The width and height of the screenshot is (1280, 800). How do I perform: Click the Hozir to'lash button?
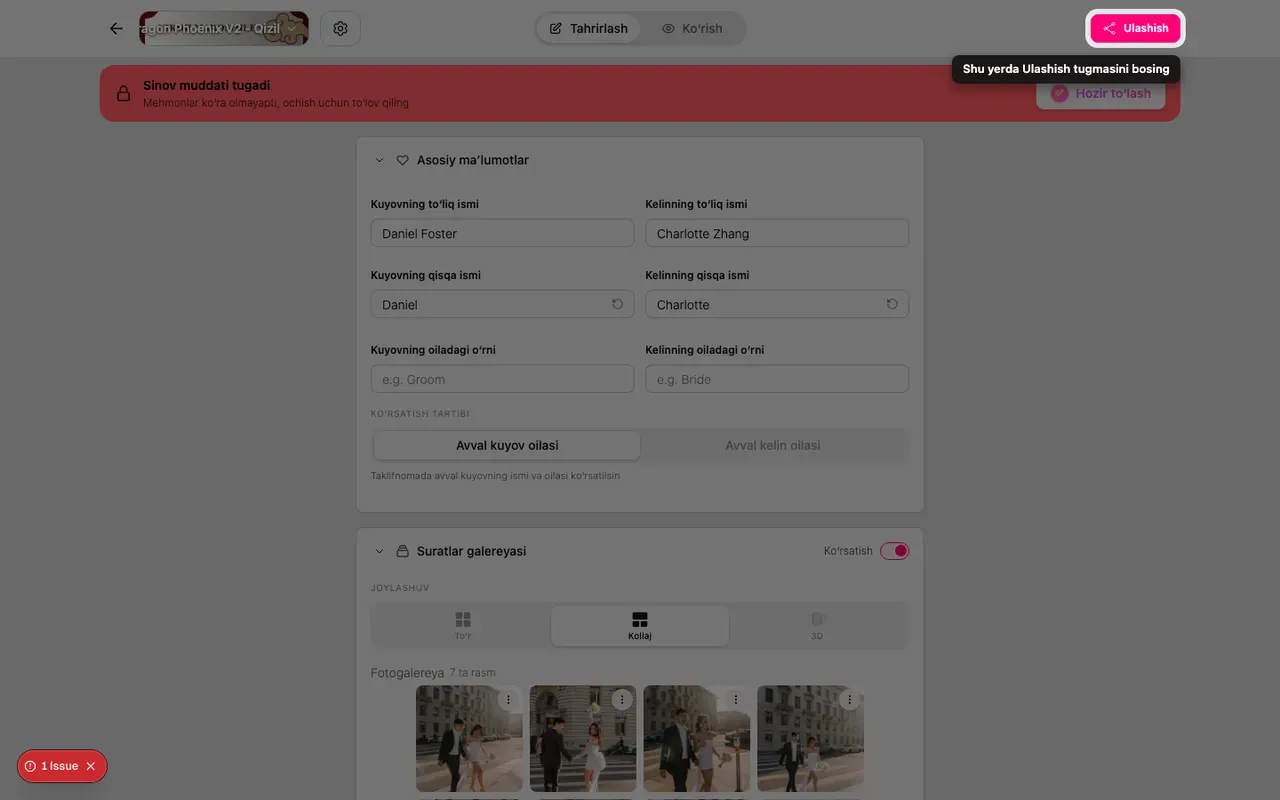coord(1101,93)
